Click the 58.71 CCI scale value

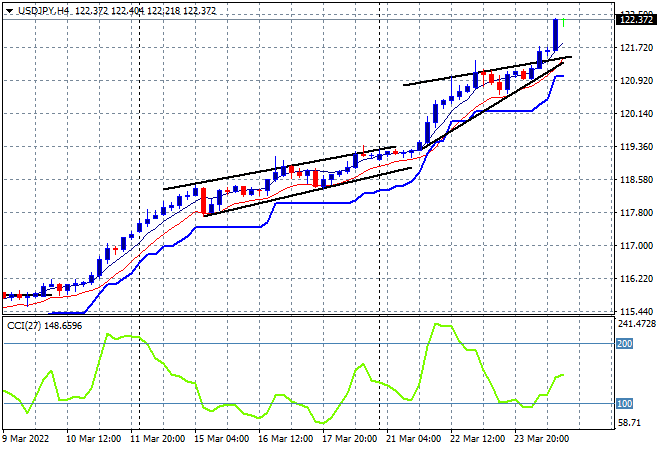point(629,423)
